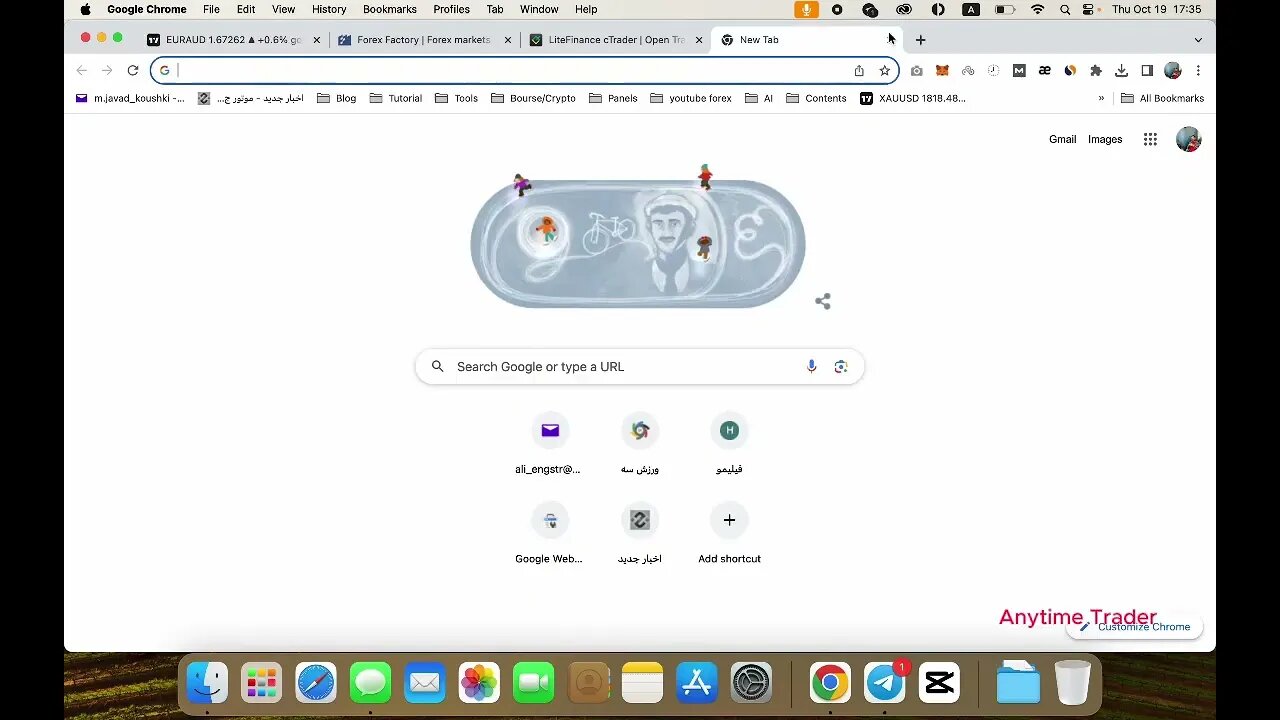1280x720 pixels.
Task: Click the orange microphone menu bar icon
Action: coord(806,9)
